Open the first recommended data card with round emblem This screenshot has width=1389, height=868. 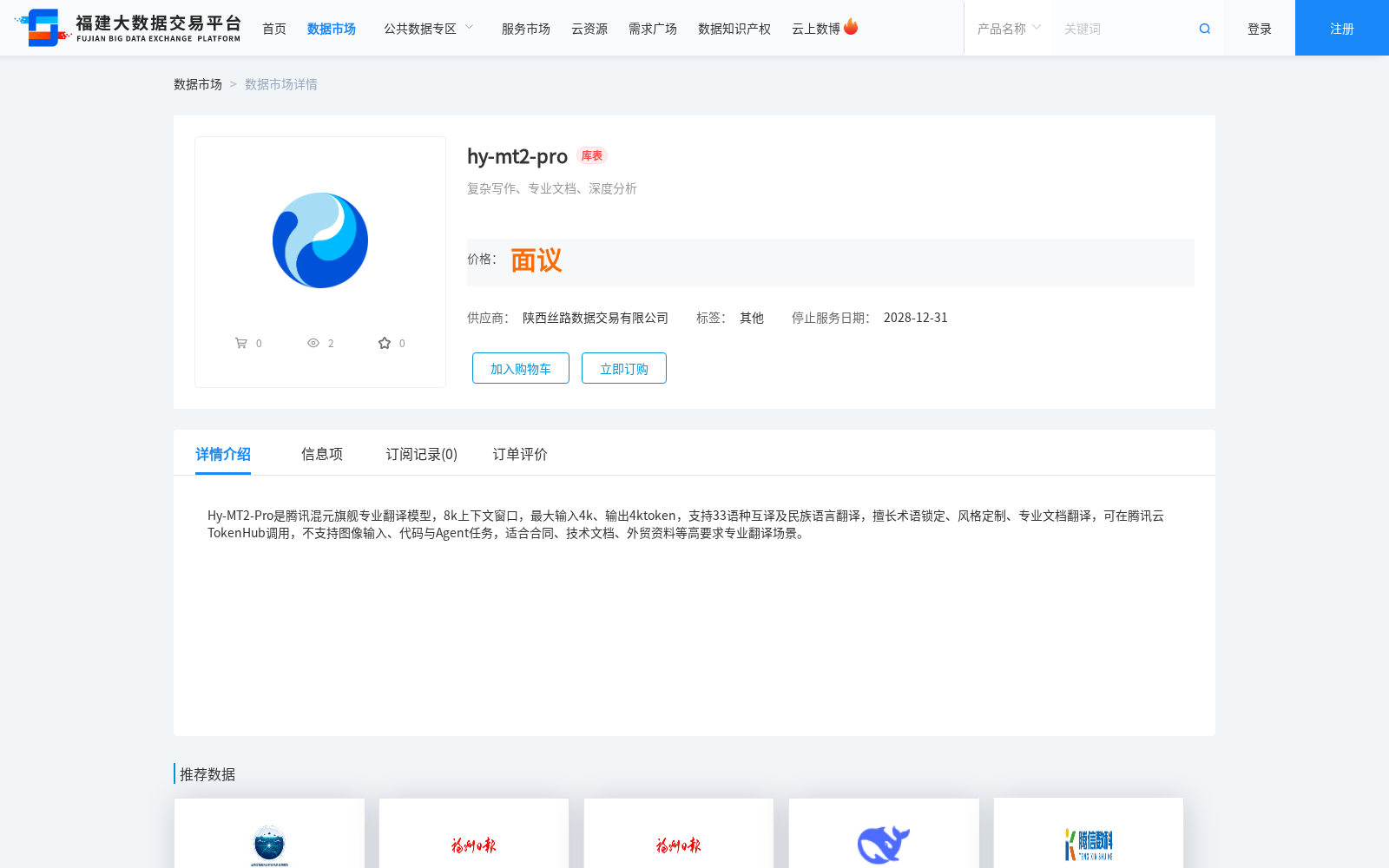coord(269,833)
